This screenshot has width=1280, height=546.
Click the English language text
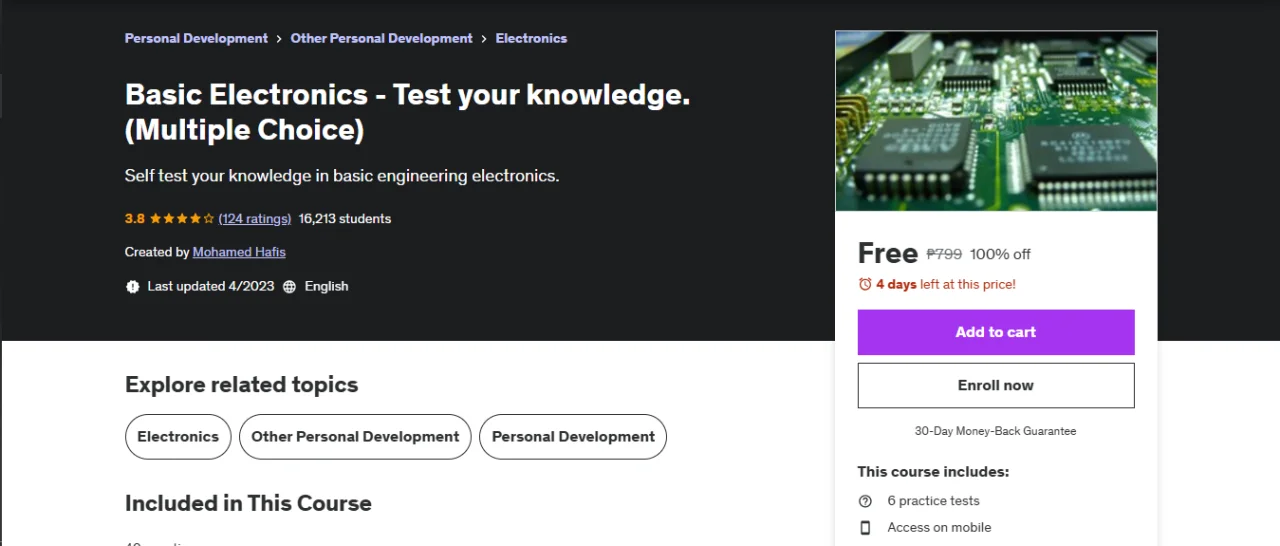coord(327,286)
